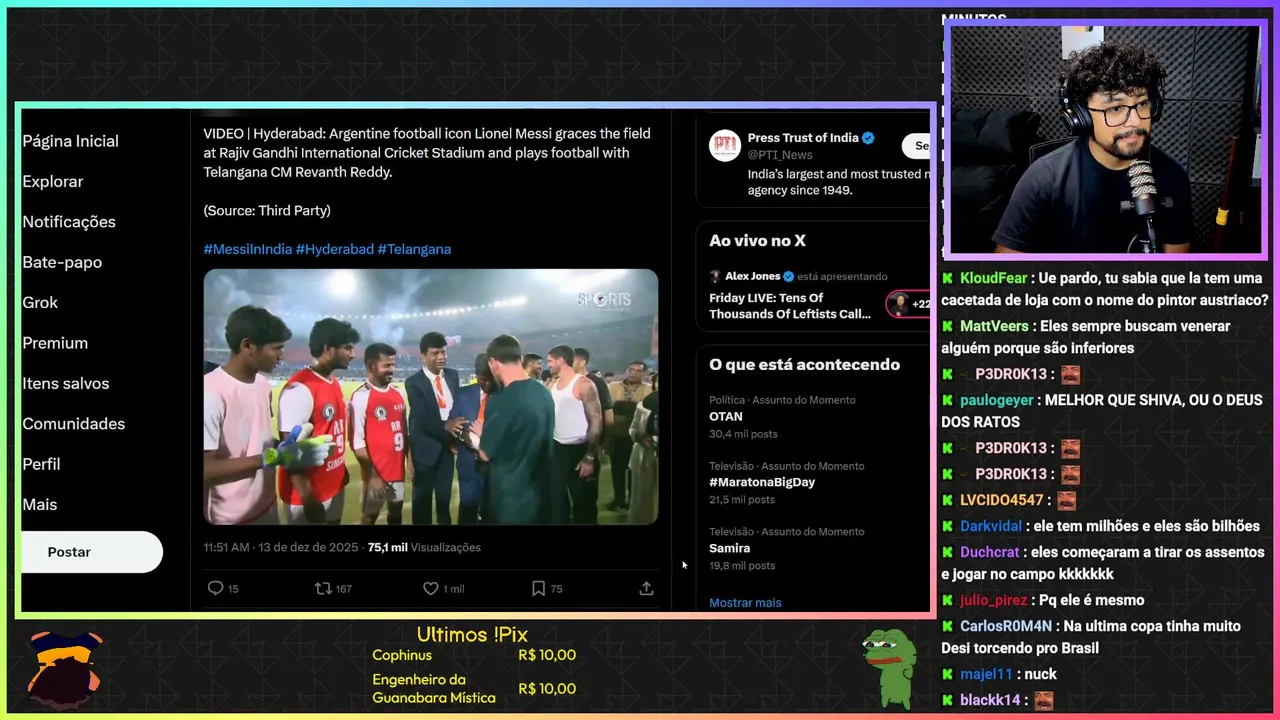Open the reply comments icon with 15
The image size is (1280, 720).
(x=215, y=589)
